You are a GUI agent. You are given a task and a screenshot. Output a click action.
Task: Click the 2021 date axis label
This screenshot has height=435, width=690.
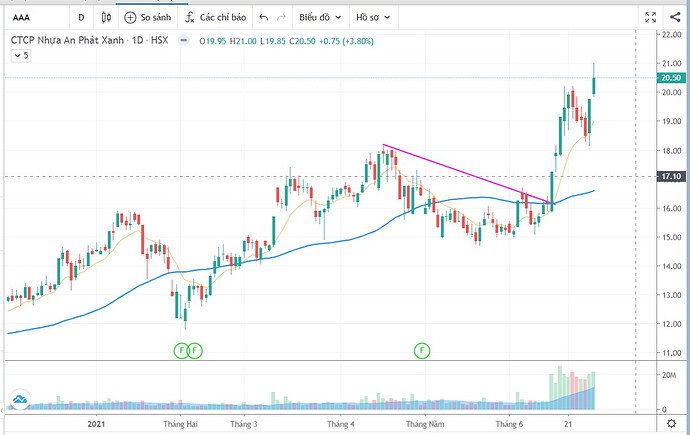[96, 424]
